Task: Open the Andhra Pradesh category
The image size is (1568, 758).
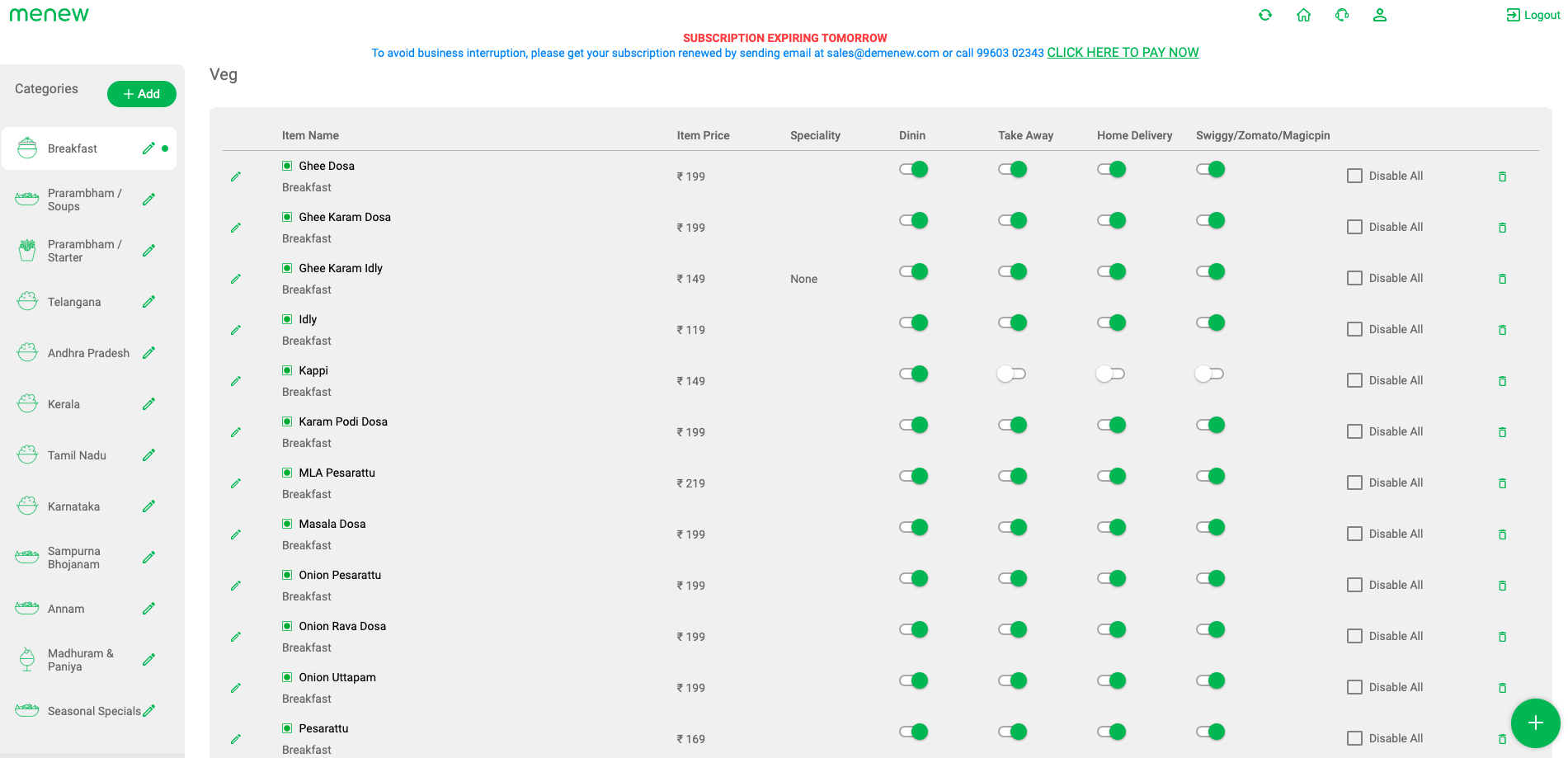Action: pyautogui.click(x=88, y=353)
